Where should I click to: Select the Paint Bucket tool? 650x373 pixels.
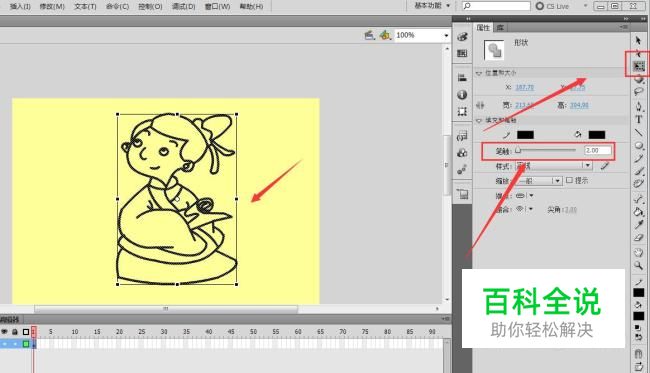tap(638, 212)
